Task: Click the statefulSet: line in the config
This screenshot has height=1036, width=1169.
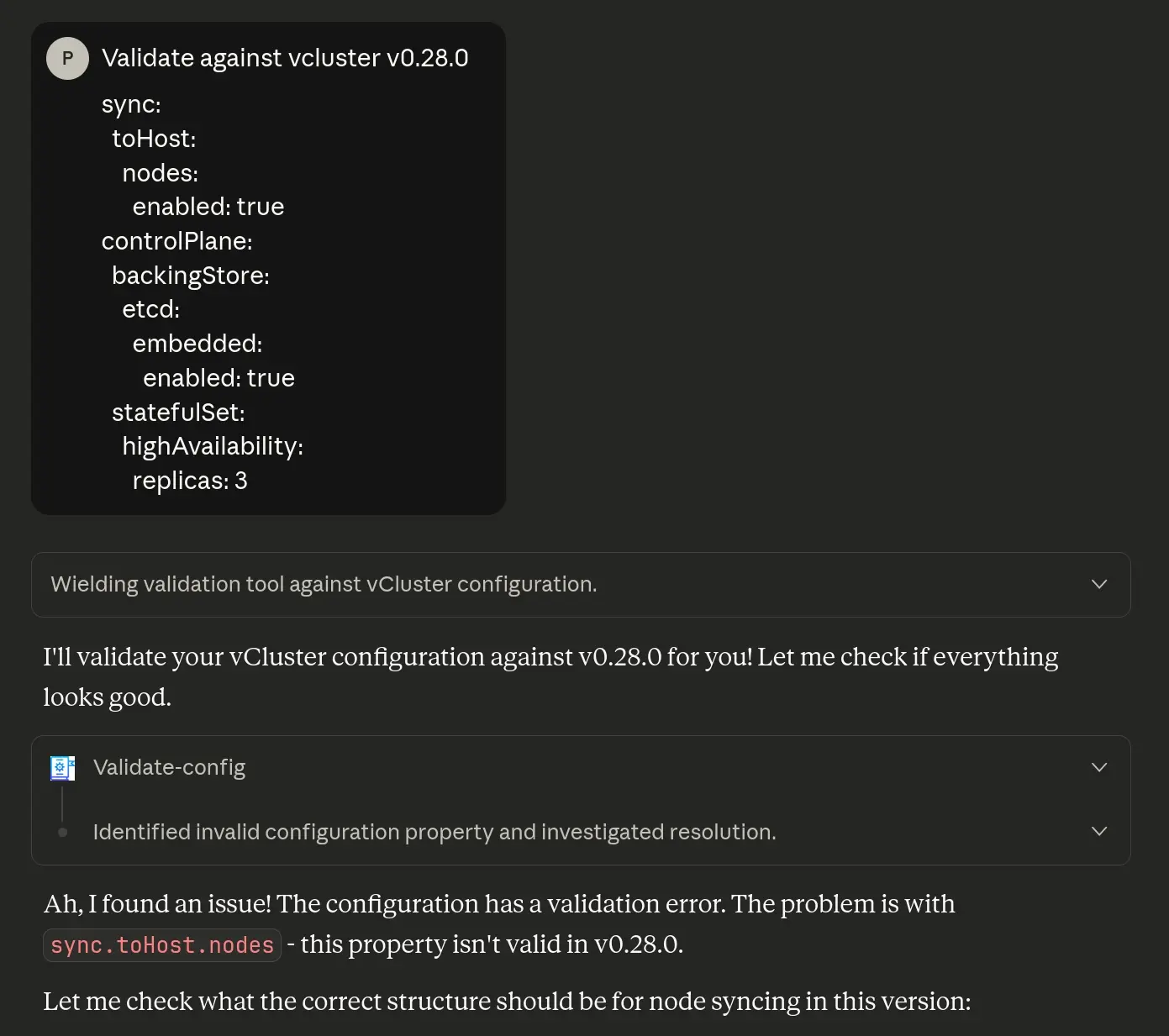Action: coord(178,412)
